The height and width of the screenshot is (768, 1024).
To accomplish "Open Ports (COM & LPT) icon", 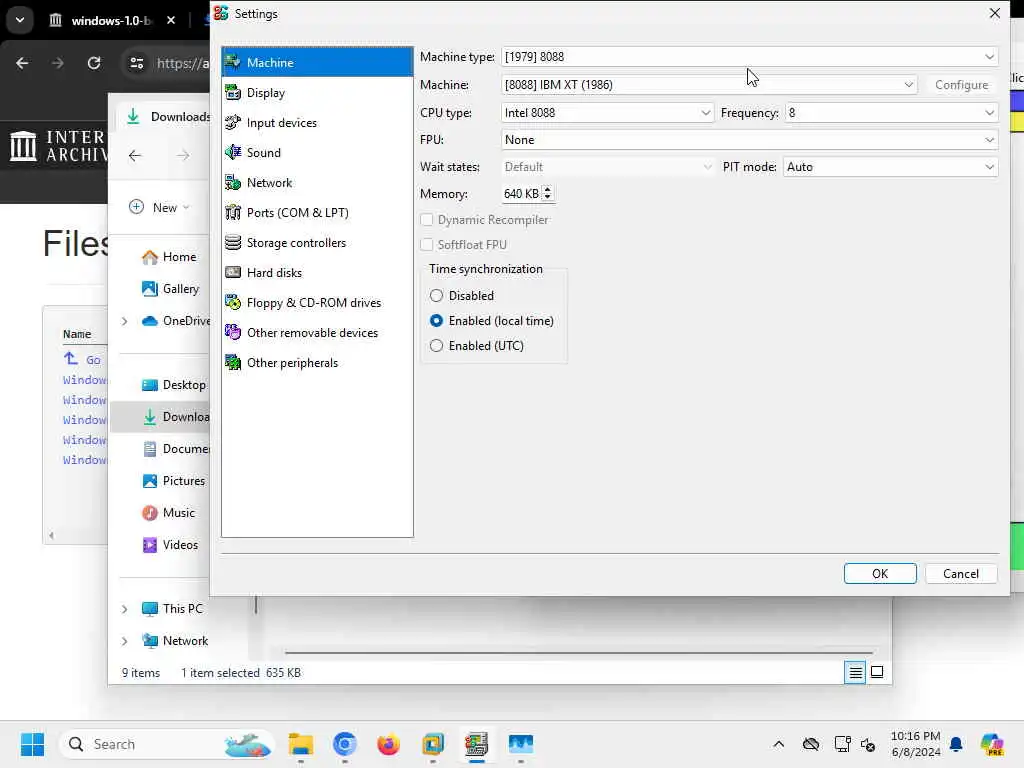I will pyautogui.click(x=232, y=212).
